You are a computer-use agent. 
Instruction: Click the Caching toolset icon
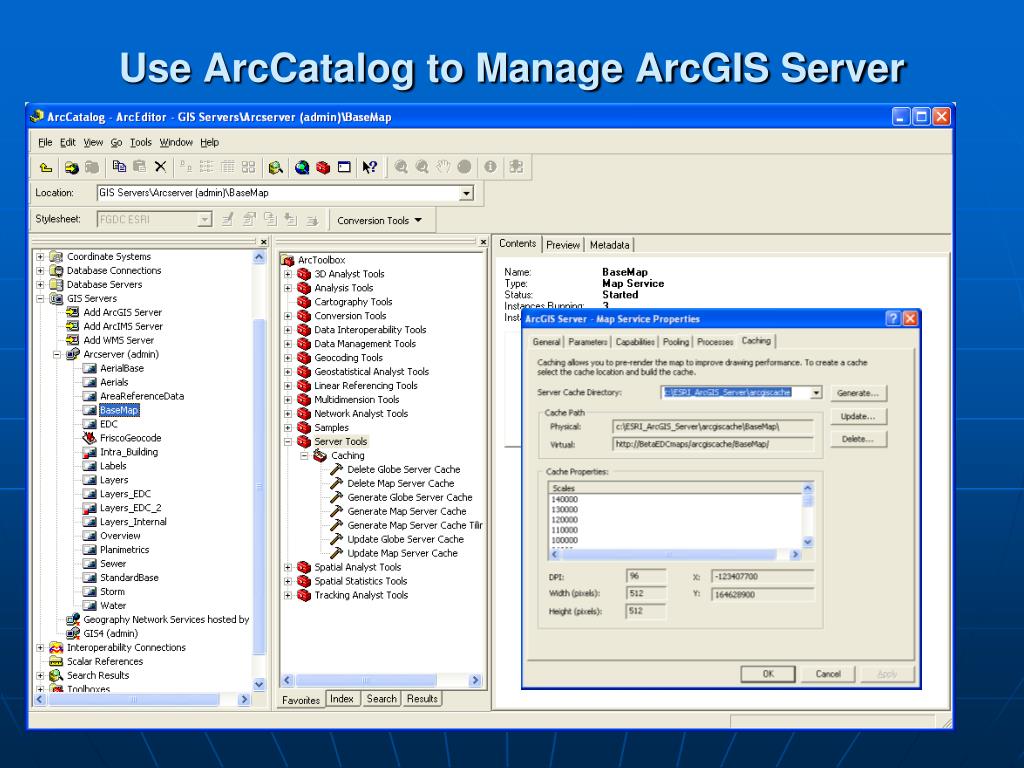coord(320,455)
